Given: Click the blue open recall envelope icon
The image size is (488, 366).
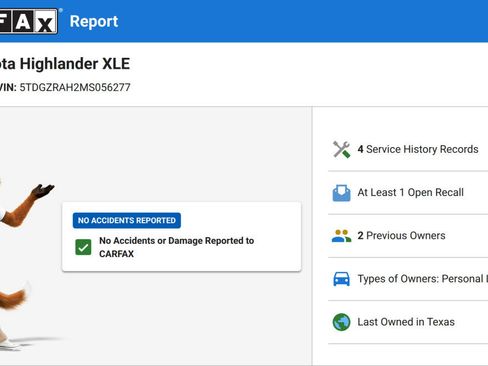Looking at the screenshot, I should click(341, 193).
